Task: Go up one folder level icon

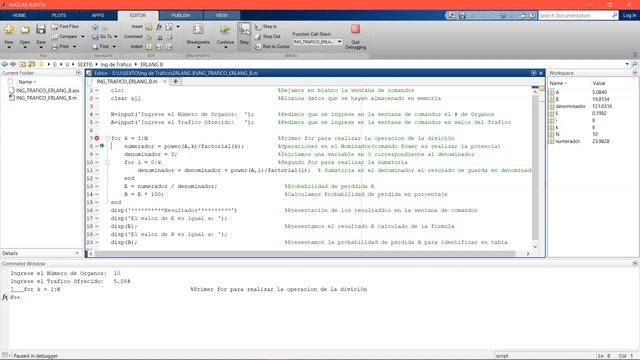Action: point(23,64)
